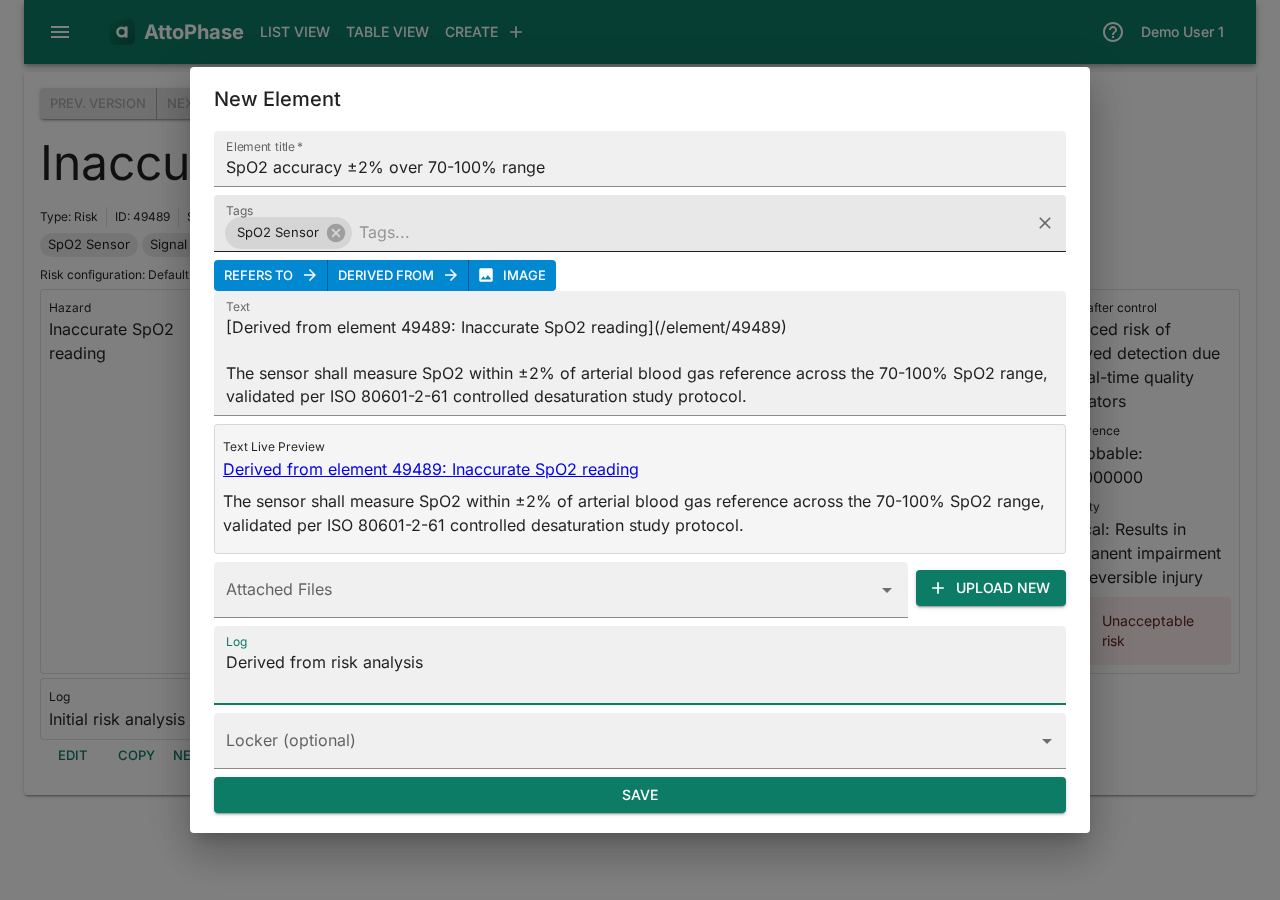
Task: Upload a new attached file
Action: click(x=990, y=588)
